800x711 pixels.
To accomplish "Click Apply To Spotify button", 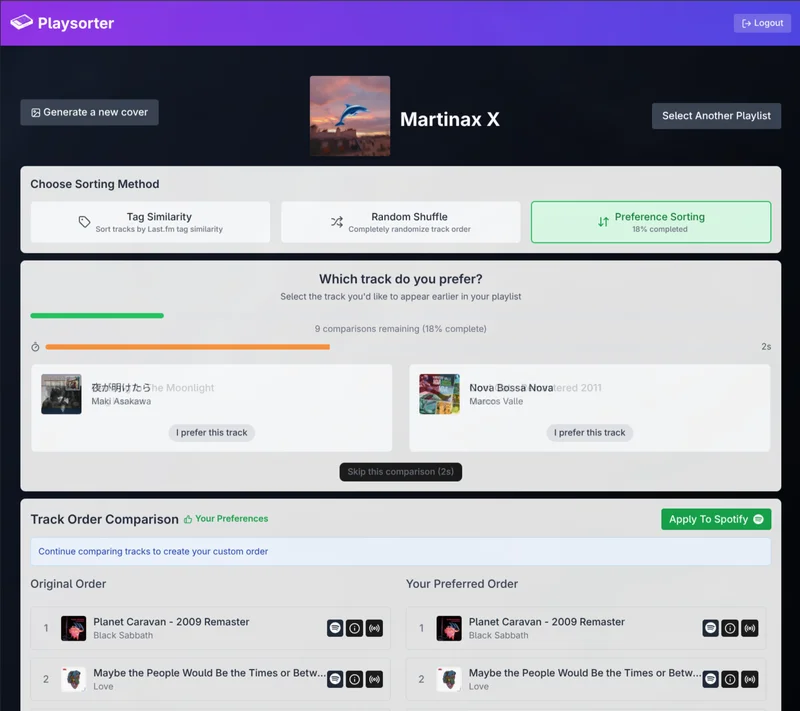I will point(716,519).
